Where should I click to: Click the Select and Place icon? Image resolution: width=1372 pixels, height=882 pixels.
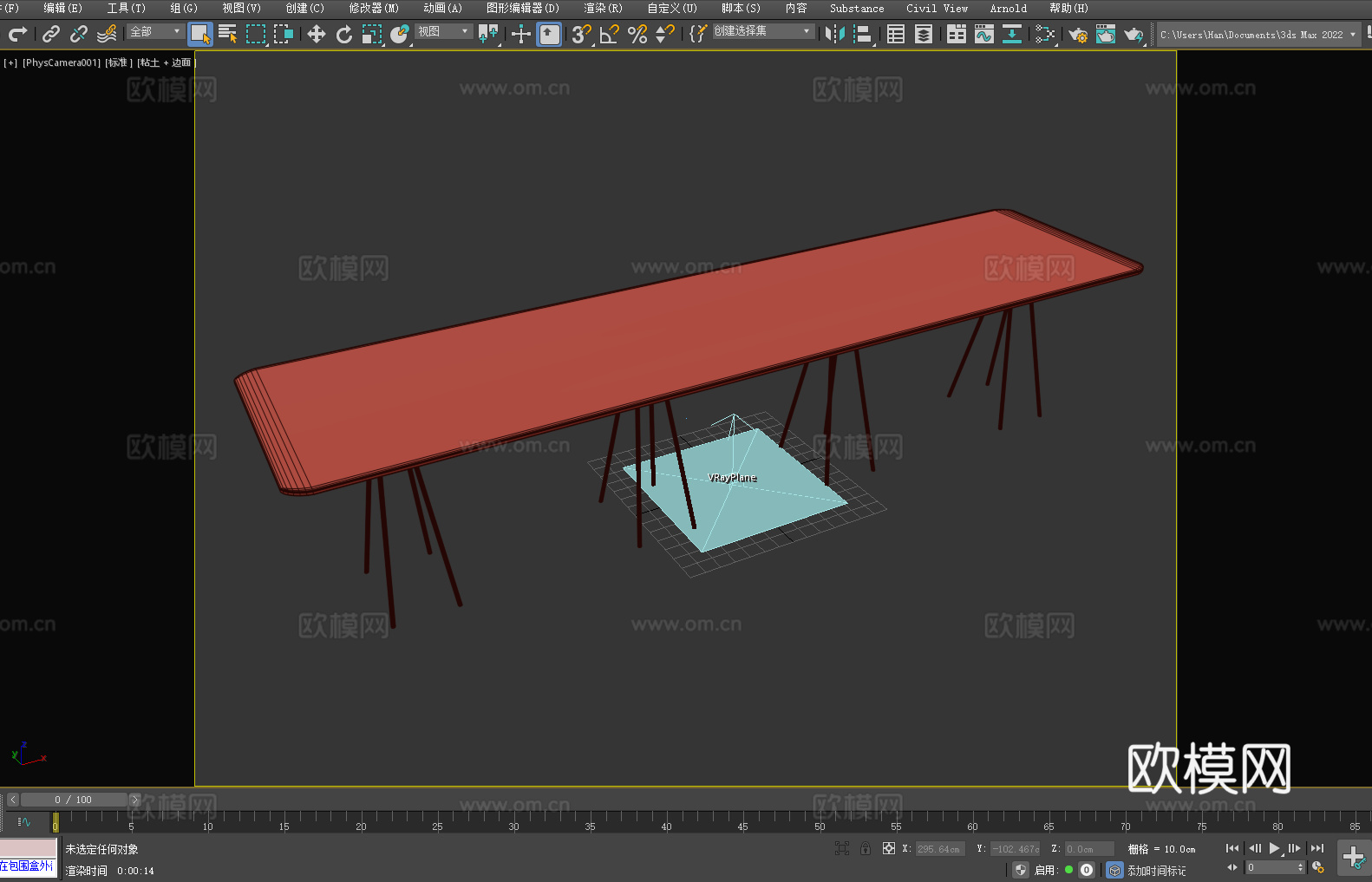coord(400,34)
